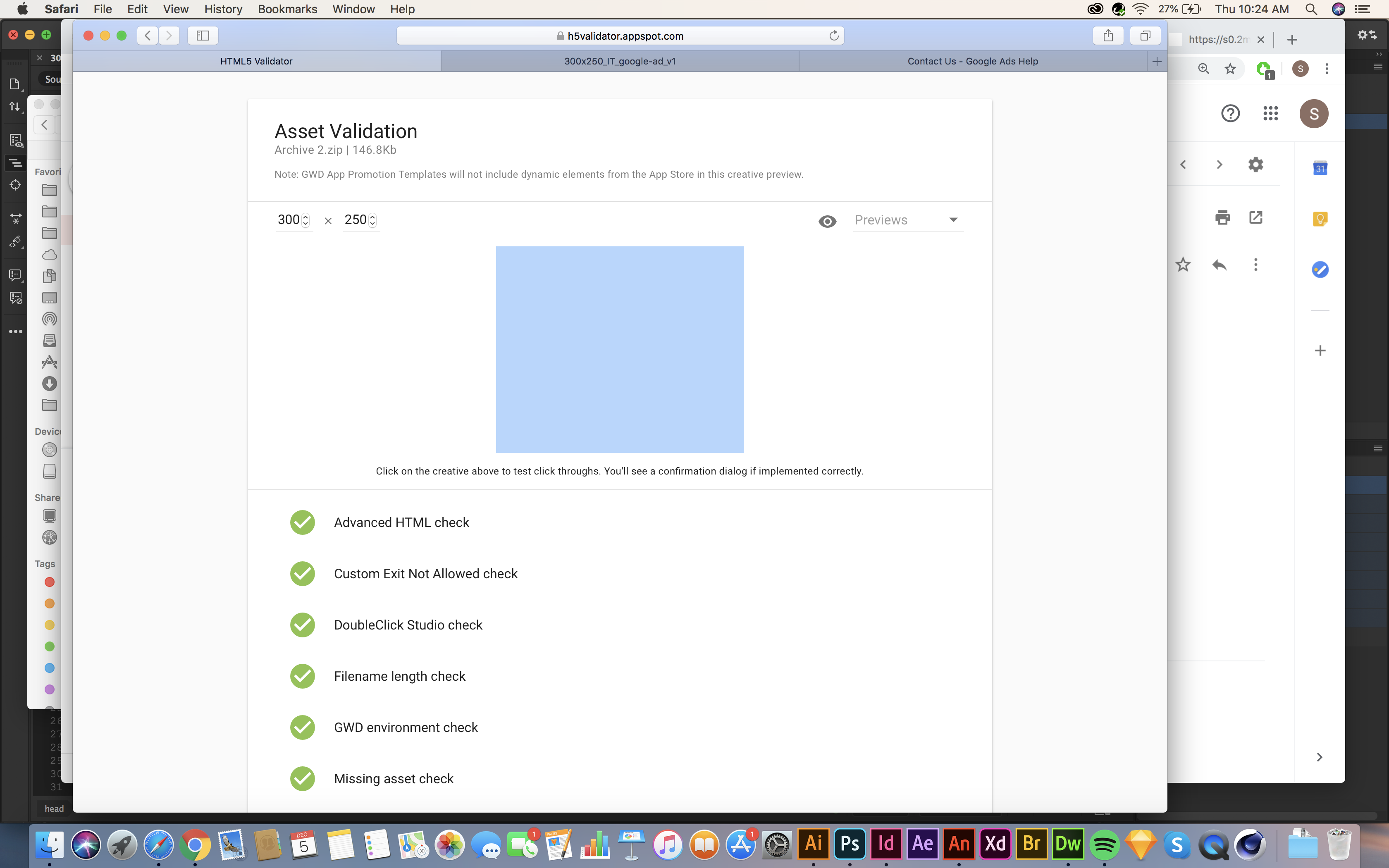Click the width 300 stepper arrows
Viewport: 1389px width, 868px height.
[x=305, y=220]
